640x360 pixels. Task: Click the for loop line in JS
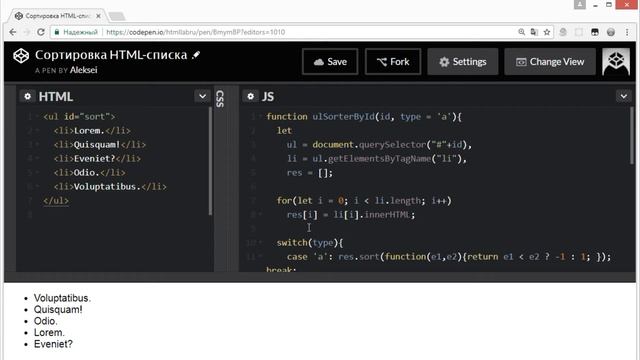(364, 200)
